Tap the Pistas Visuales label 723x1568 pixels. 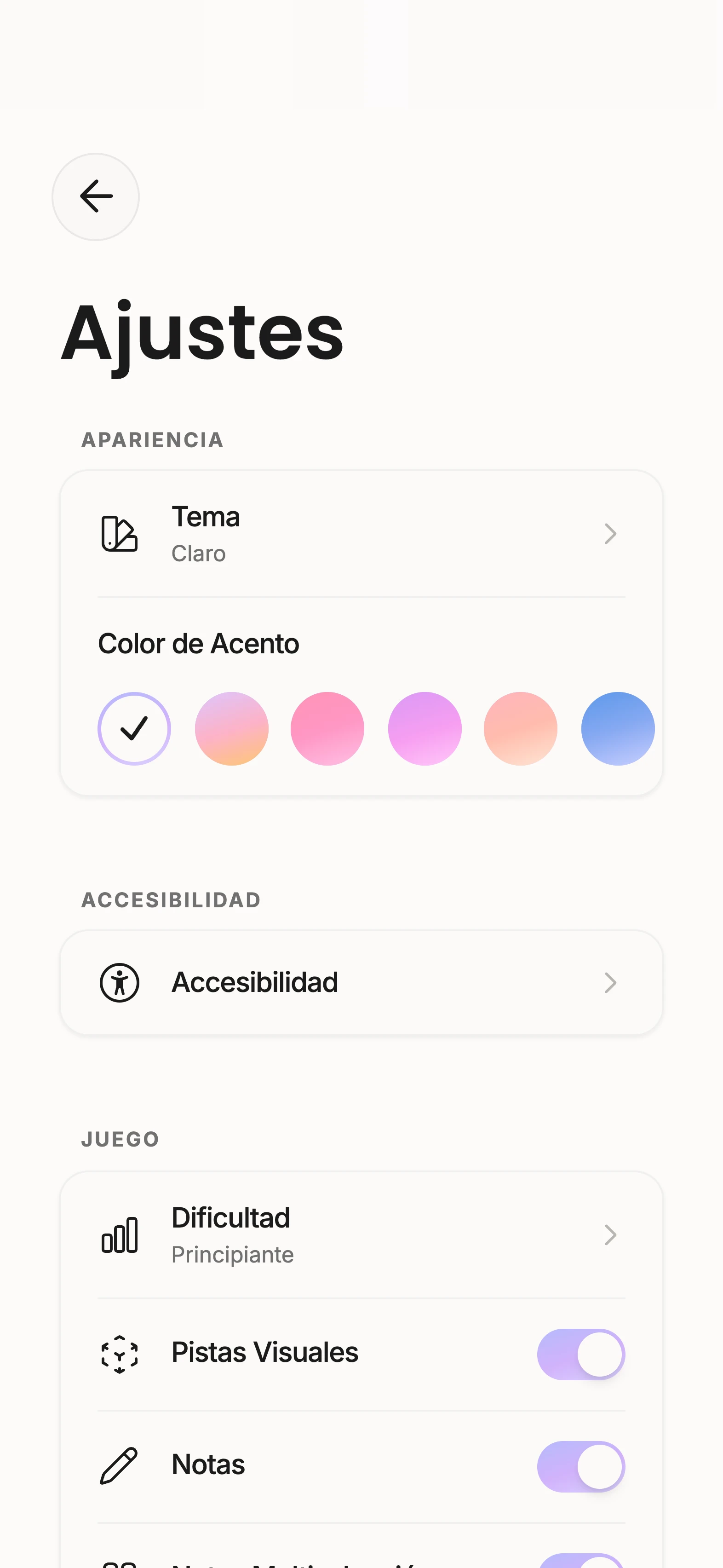(x=265, y=1353)
